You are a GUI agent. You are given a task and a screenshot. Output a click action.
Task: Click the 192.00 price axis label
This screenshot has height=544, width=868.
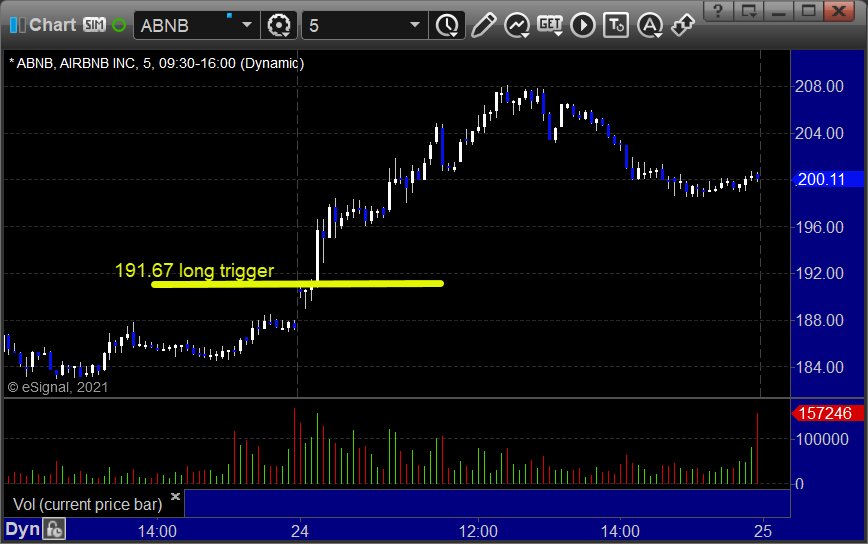[x=819, y=273]
